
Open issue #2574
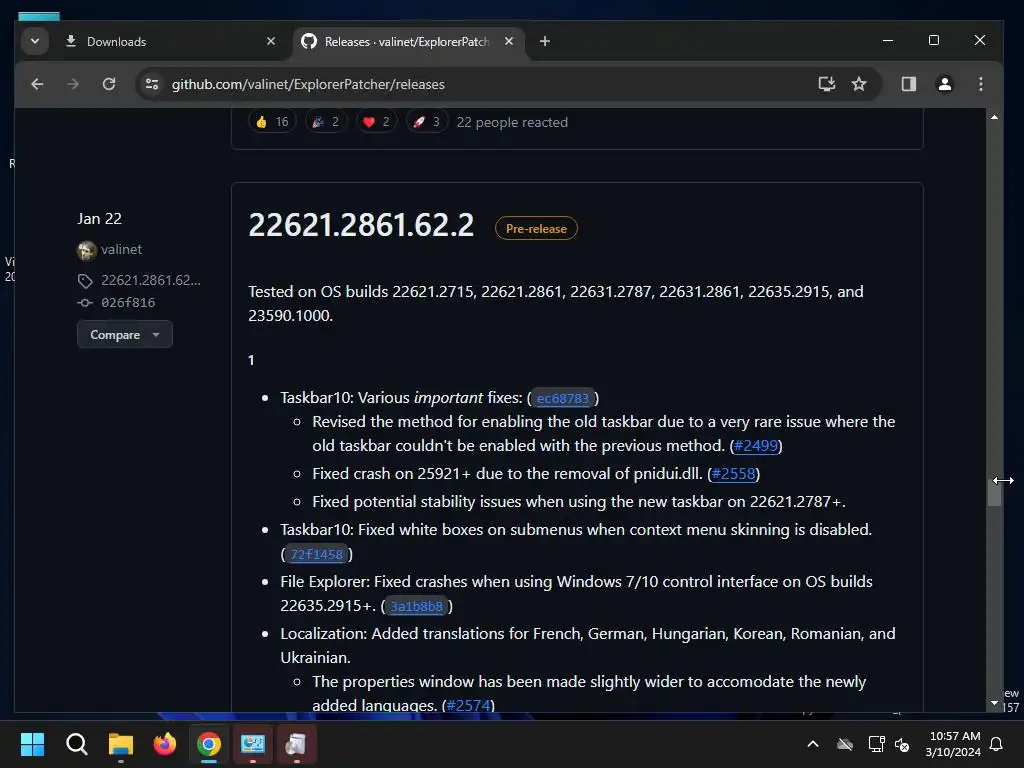point(468,705)
